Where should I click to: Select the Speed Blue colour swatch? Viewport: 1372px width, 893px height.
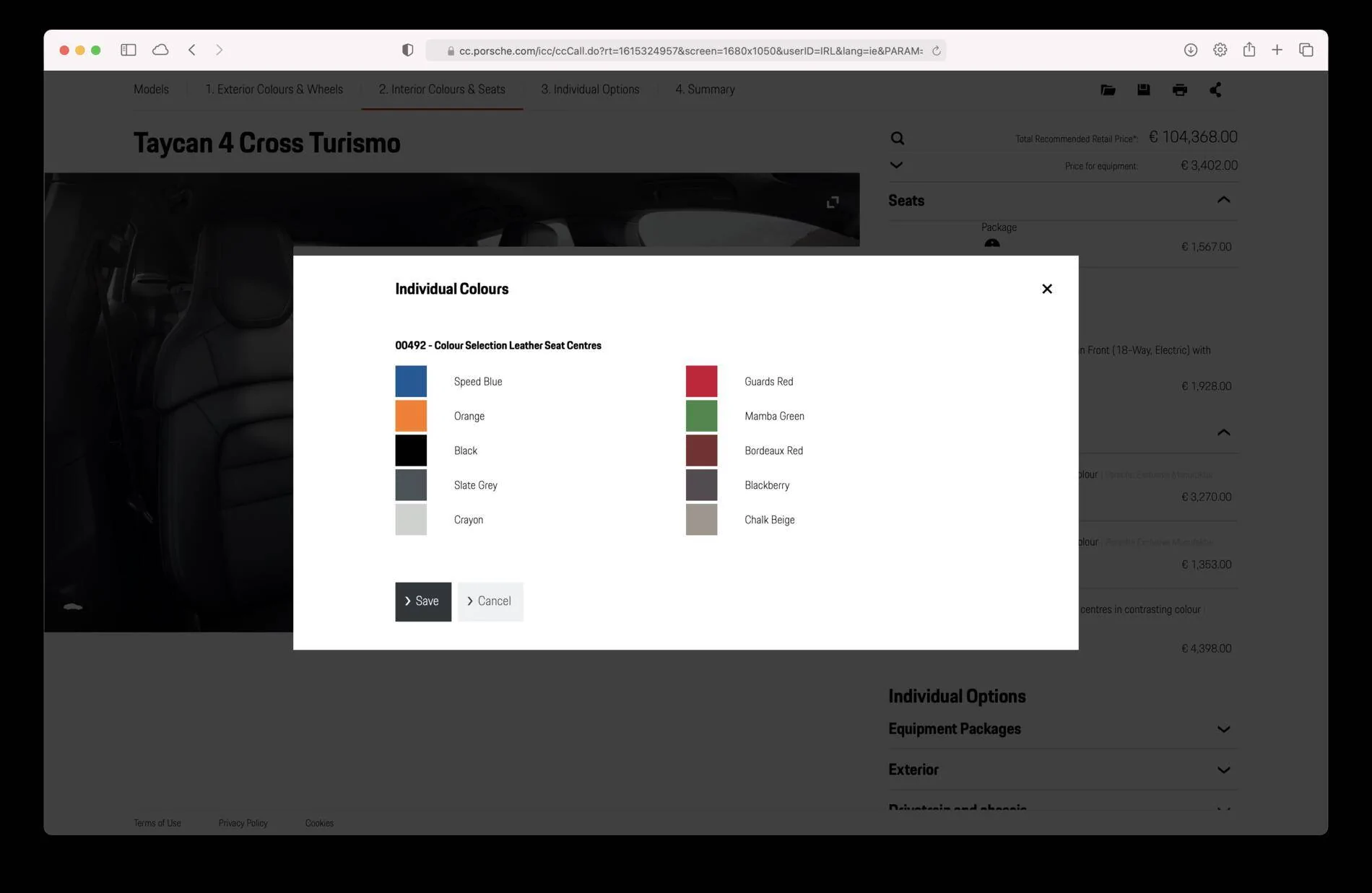pos(411,381)
